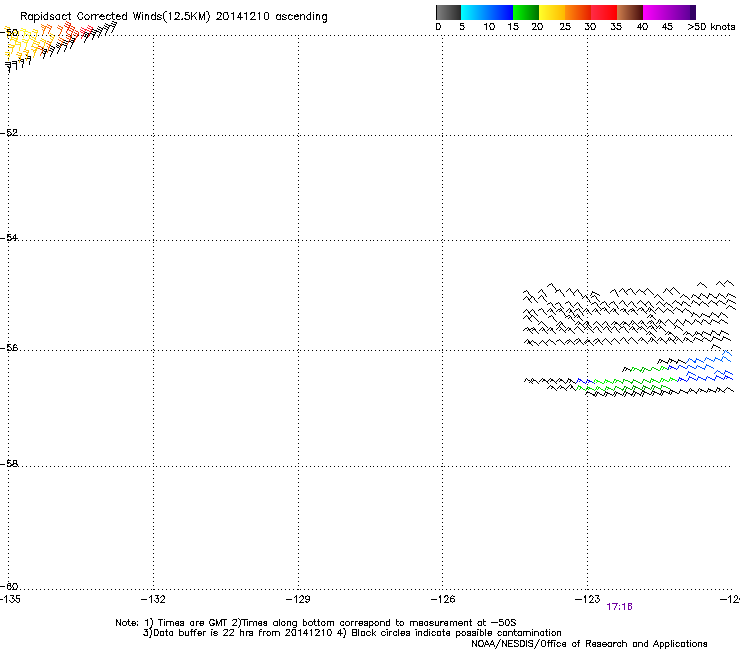Click the -123 longitude axis label
Viewport: 740px width, 650px height.
pos(588,599)
